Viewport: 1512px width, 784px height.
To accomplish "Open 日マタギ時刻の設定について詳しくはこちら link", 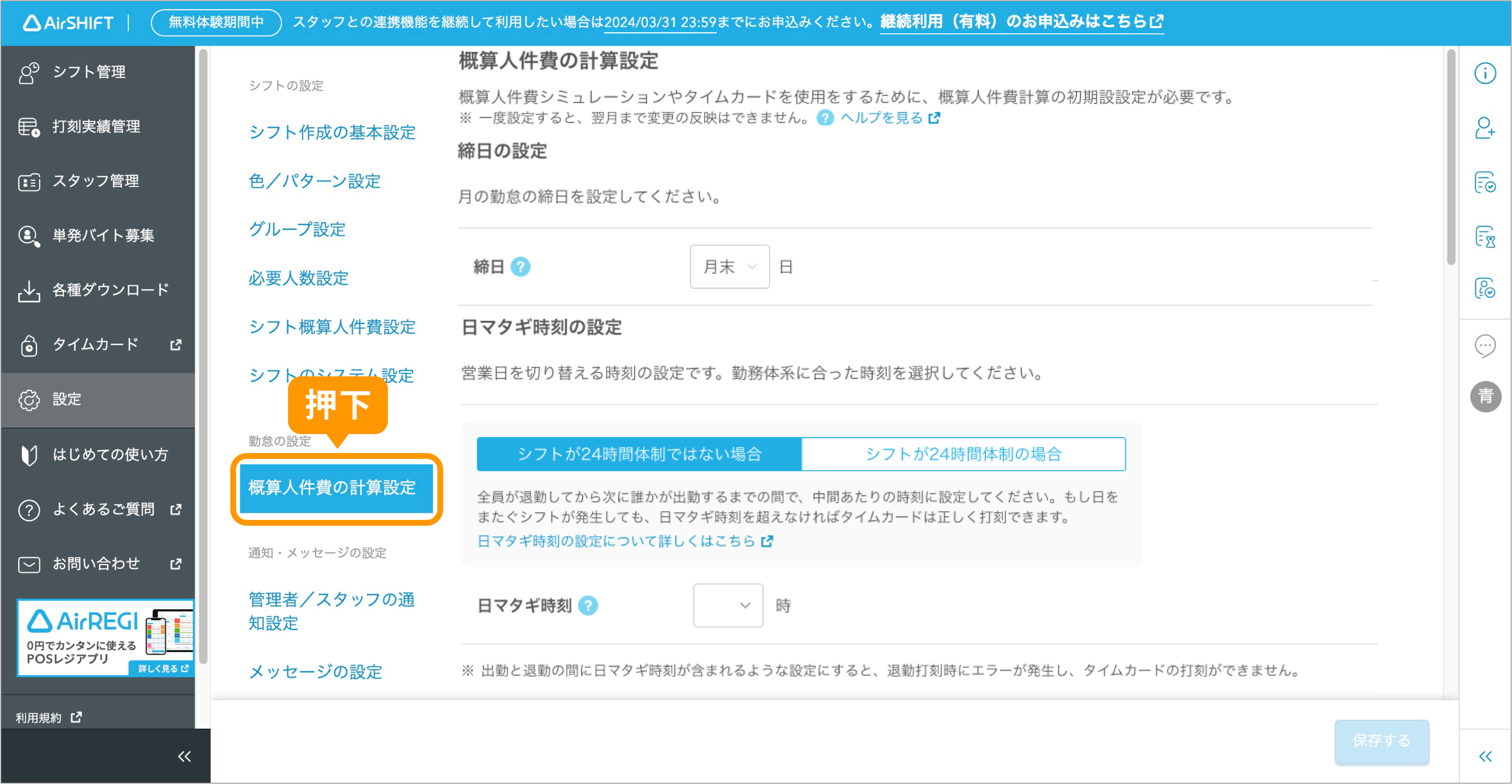I will pyautogui.click(x=624, y=542).
